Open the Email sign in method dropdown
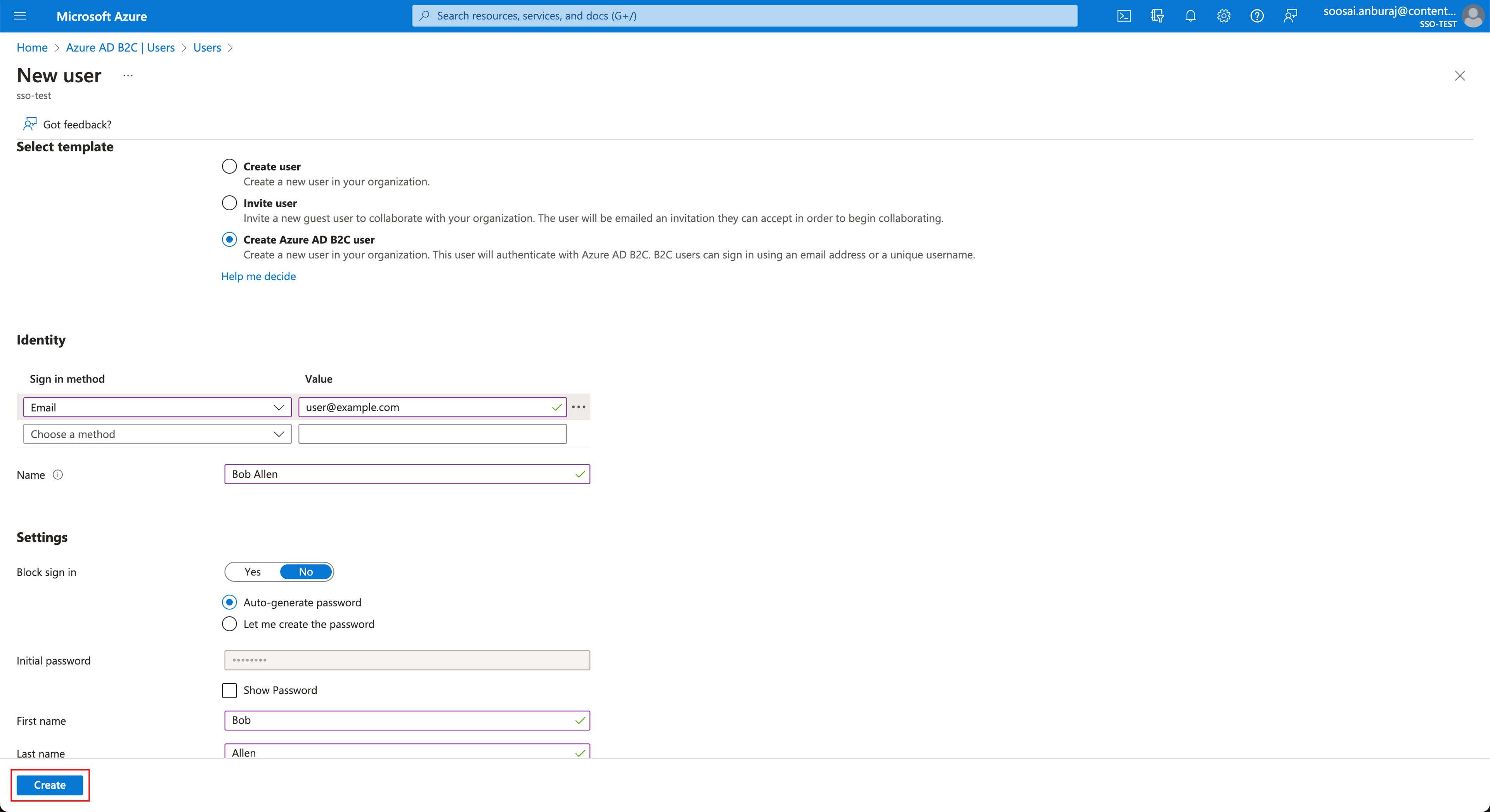 click(x=157, y=407)
